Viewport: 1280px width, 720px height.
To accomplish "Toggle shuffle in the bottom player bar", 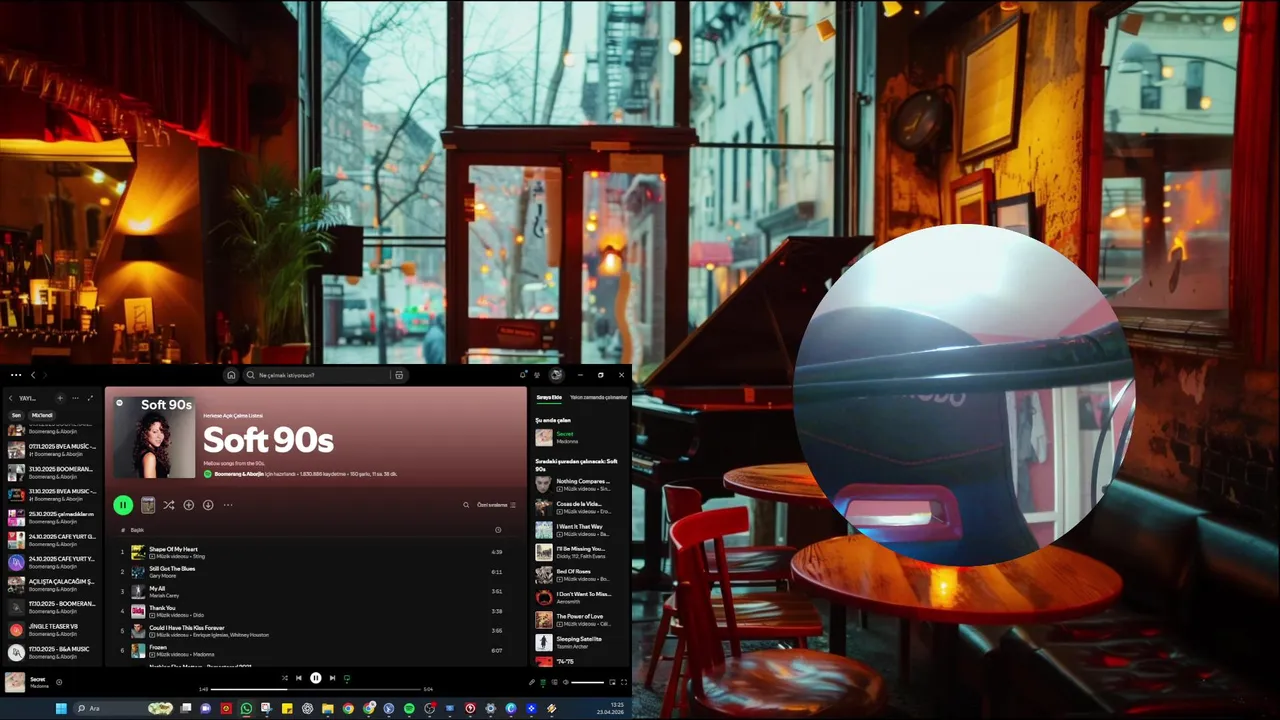I will click(284, 678).
